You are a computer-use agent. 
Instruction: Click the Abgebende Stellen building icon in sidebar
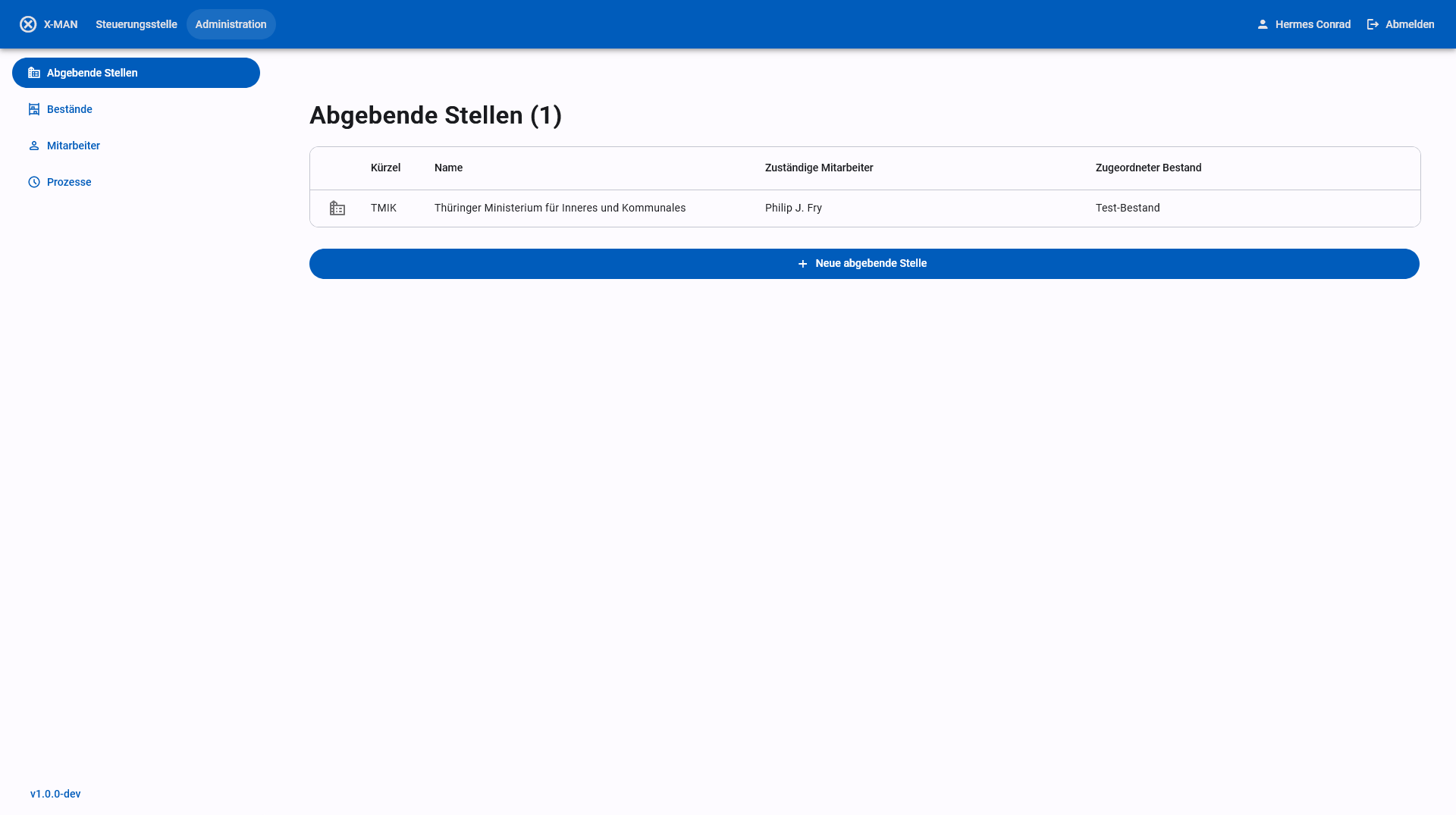pyautogui.click(x=34, y=73)
